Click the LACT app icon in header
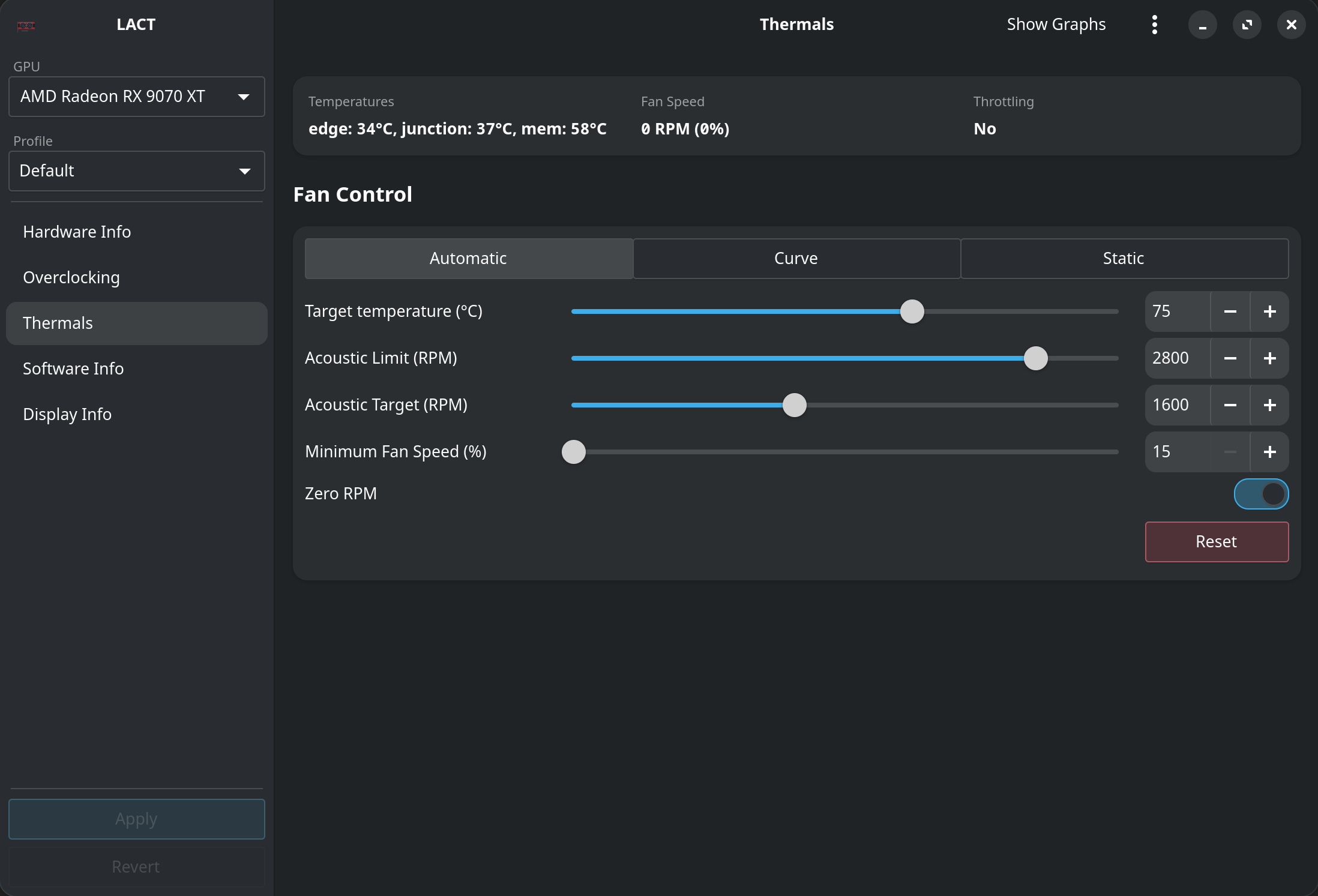This screenshot has height=896, width=1318. point(26,26)
